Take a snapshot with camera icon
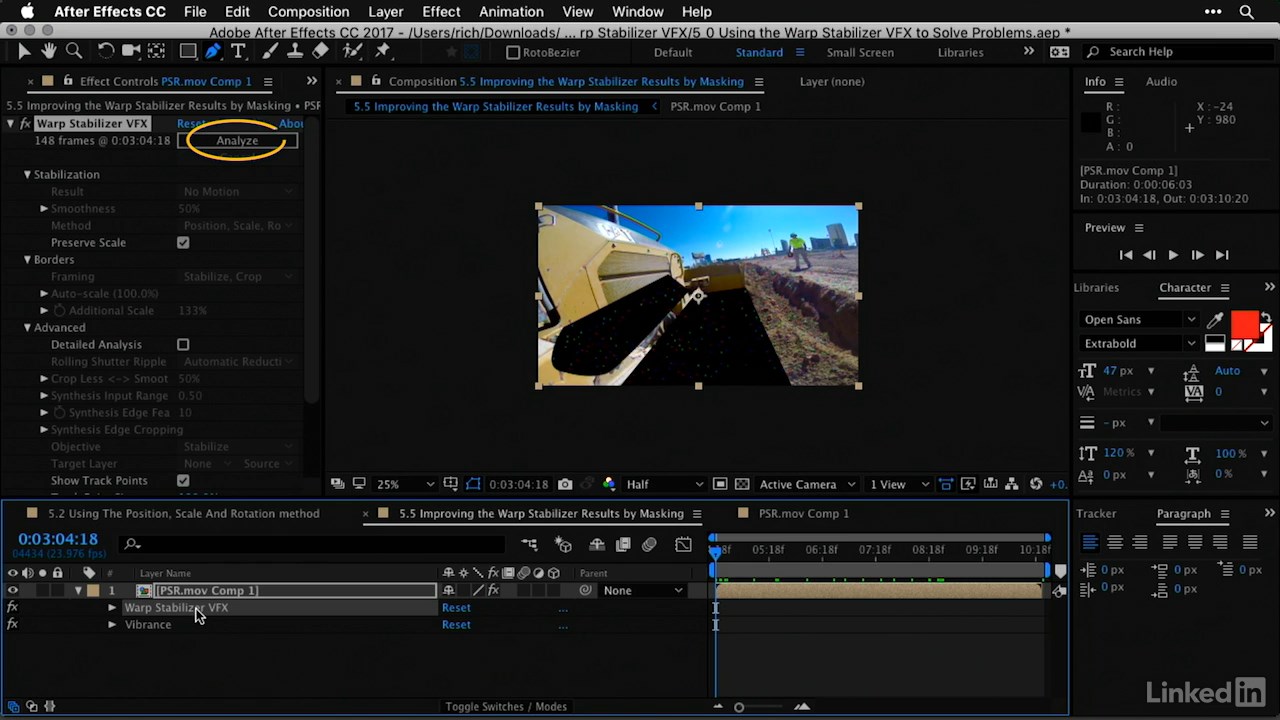Screen dimensions: 1280x720 point(565,484)
